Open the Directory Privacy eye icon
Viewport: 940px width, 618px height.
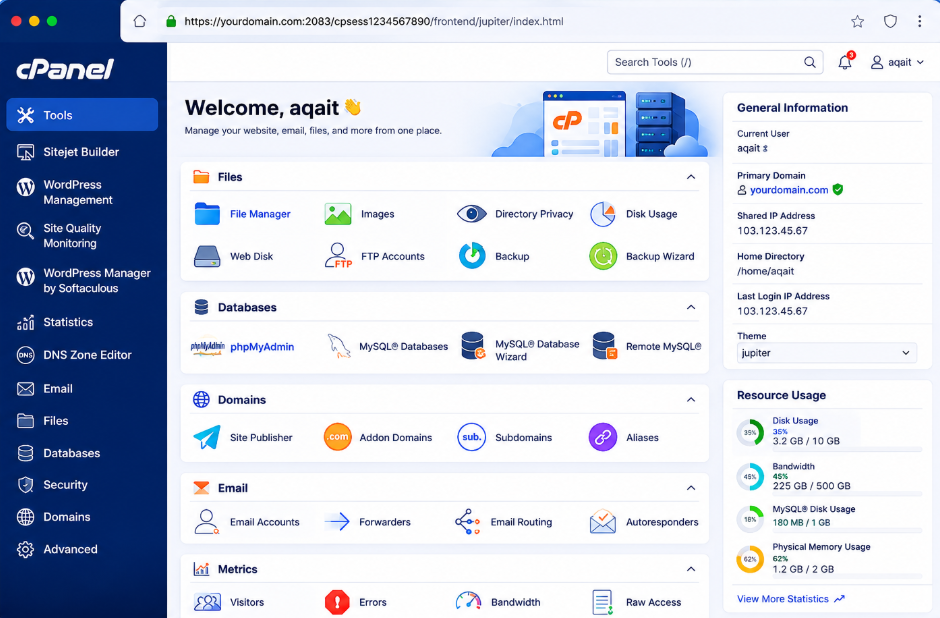click(x=472, y=214)
